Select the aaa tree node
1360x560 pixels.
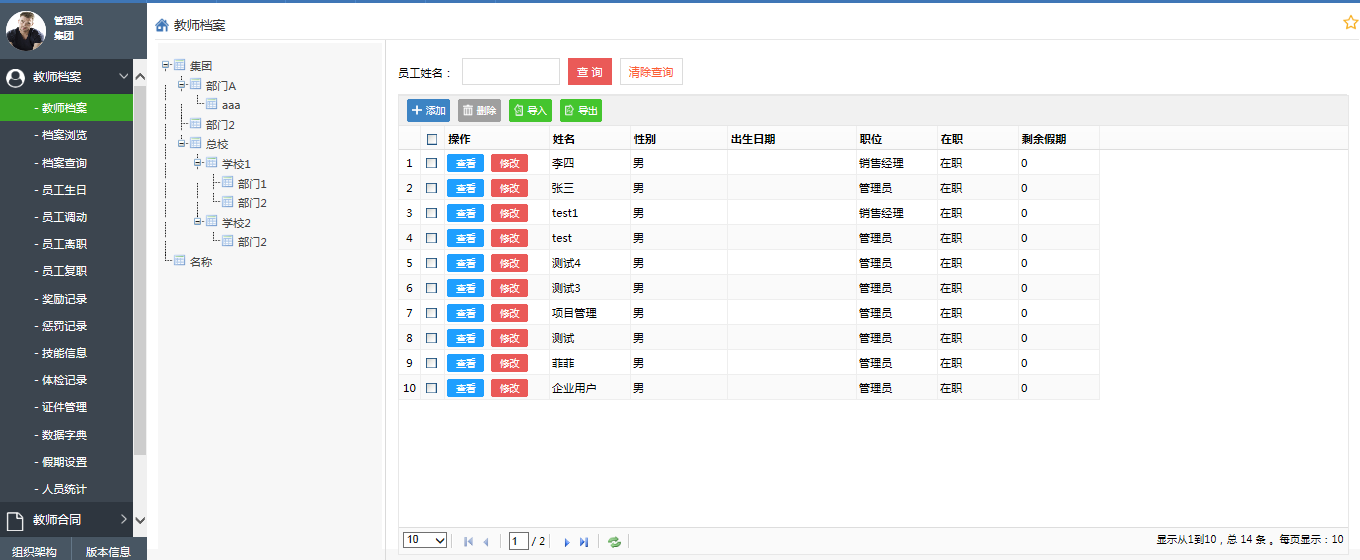click(x=231, y=104)
